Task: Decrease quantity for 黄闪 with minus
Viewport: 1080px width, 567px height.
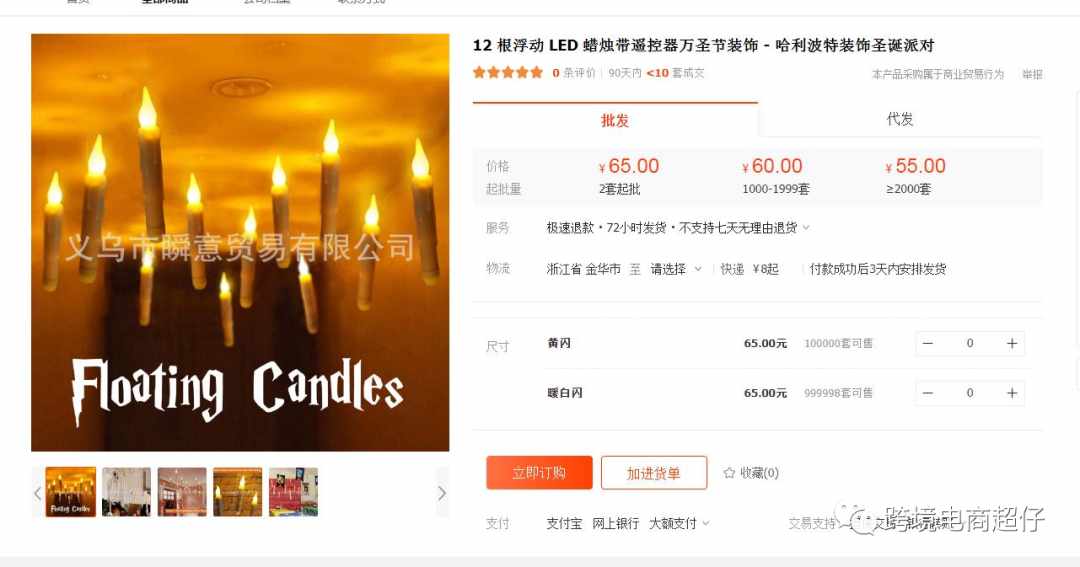Action: pos(928,343)
